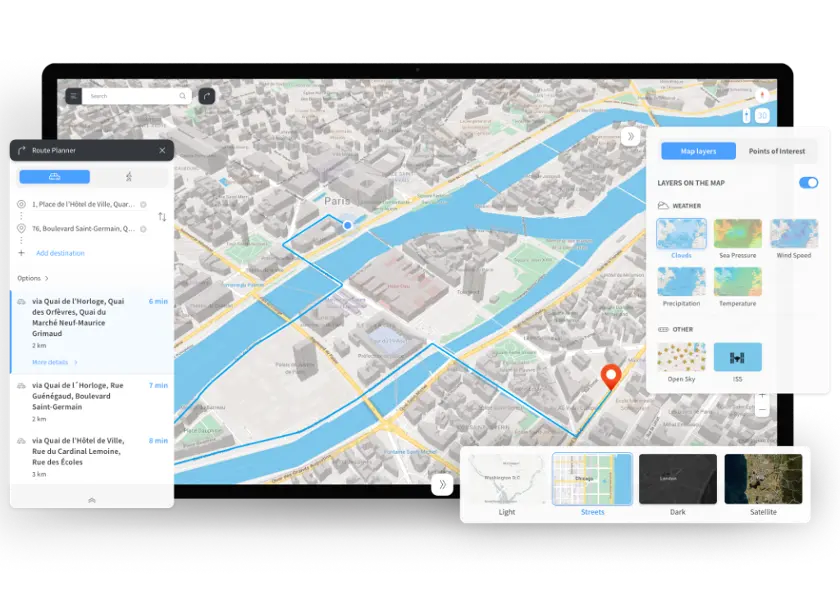This screenshot has height=590, width=840.
Task: Open the hamburger menu beside the search field
Action: point(73,96)
